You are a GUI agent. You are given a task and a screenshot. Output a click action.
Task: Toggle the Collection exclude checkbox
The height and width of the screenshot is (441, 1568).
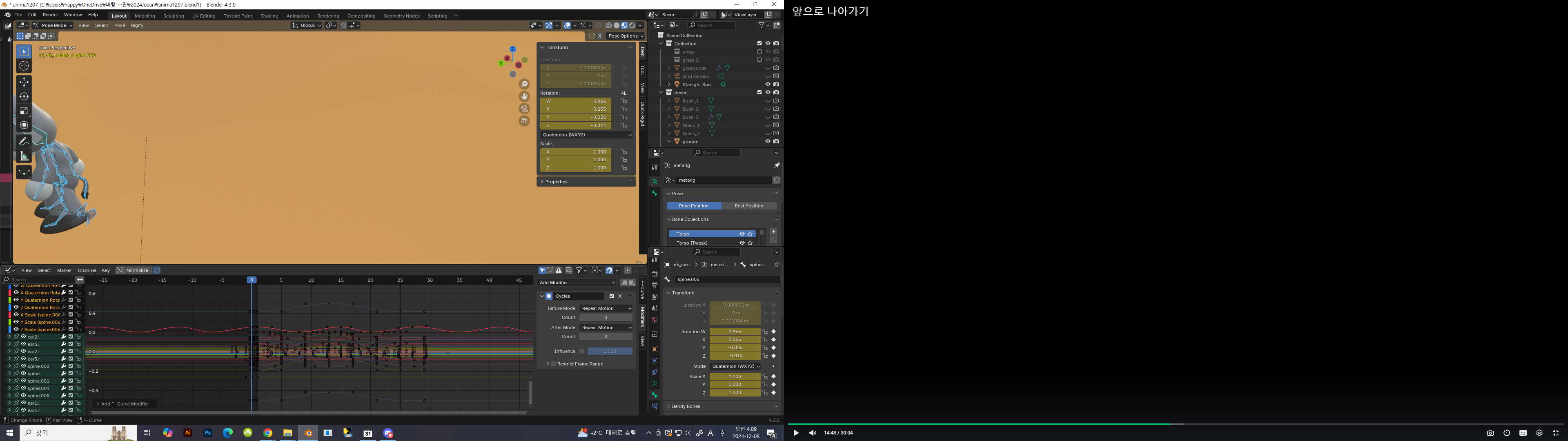tap(759, 43)
